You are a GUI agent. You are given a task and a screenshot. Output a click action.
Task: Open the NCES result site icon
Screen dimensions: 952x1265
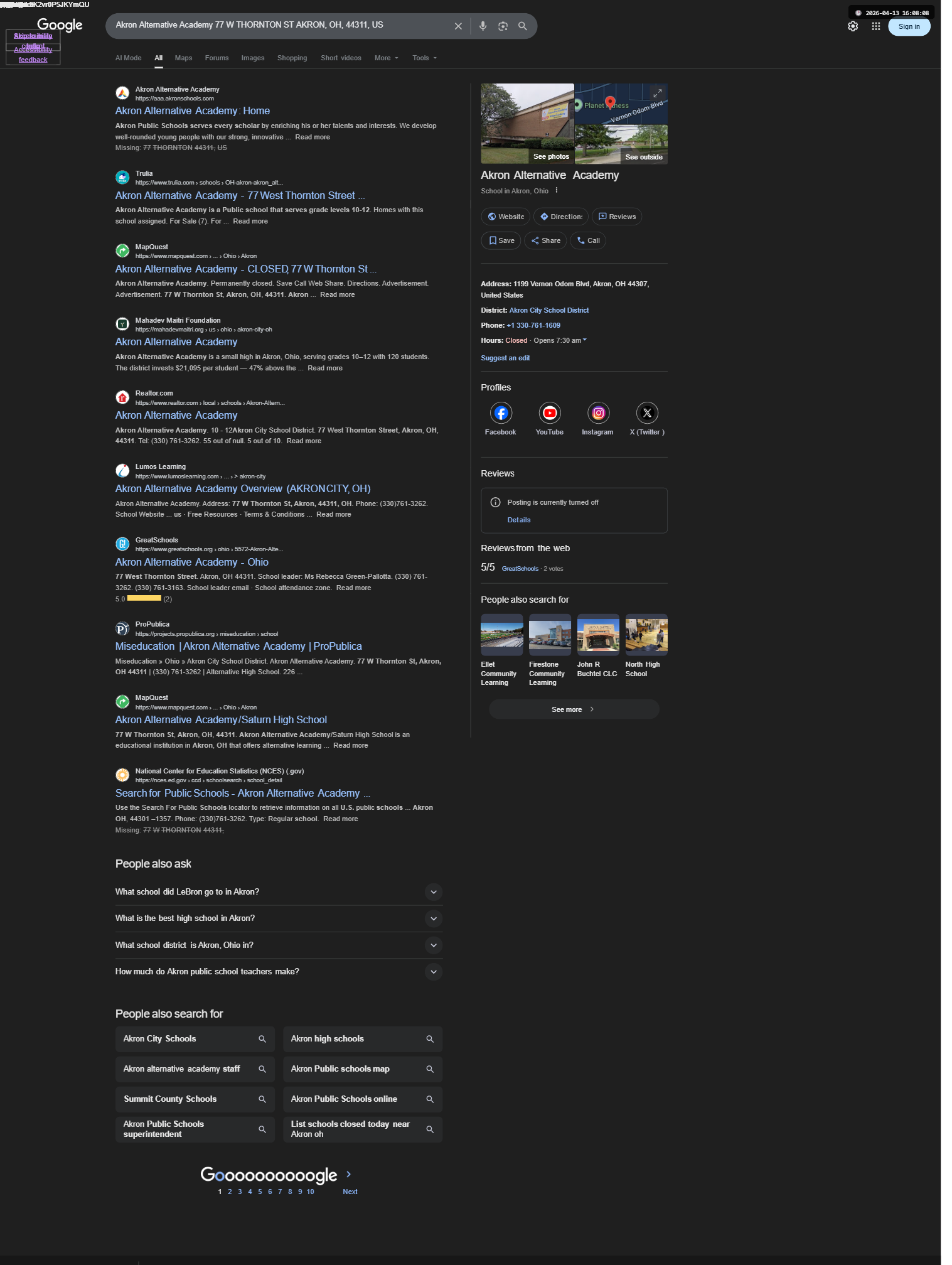coord(123,775)
